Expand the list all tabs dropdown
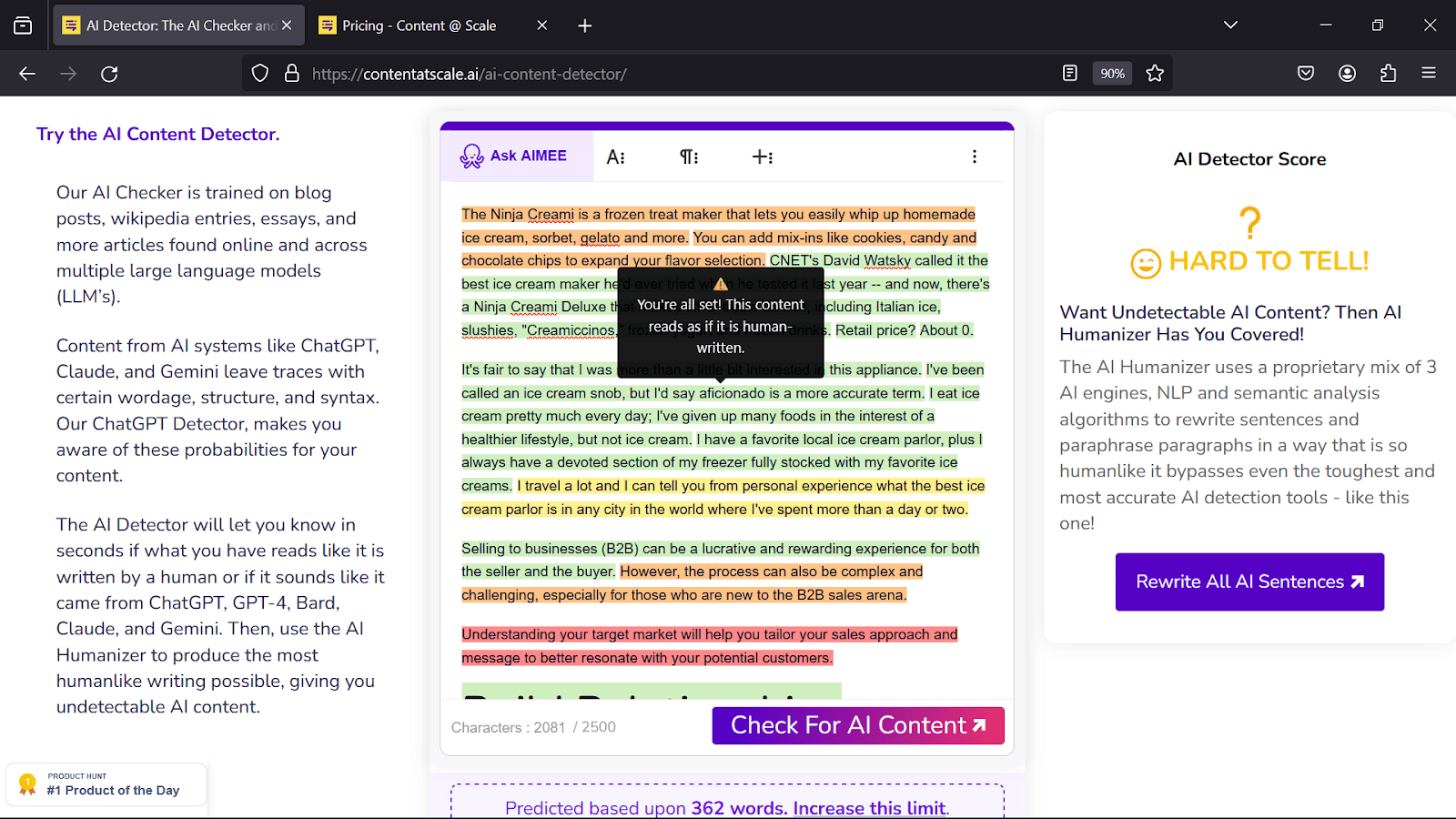Viewport: 1456px width, 819px height. 1230,25
